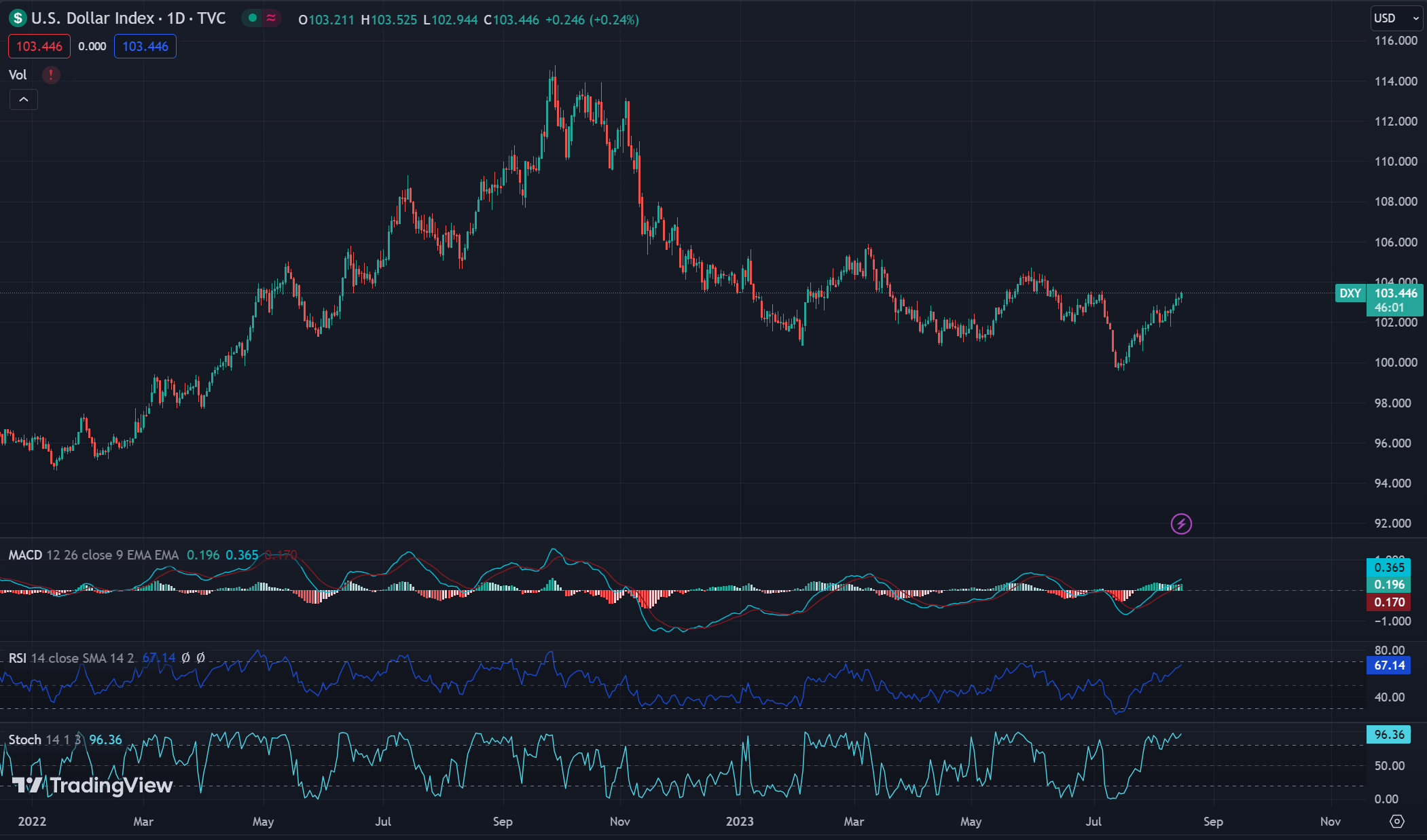This screenshot has width=1427, height=840.
Task: Click the blue buy price 103.446 button
Action: click(145, 46)
